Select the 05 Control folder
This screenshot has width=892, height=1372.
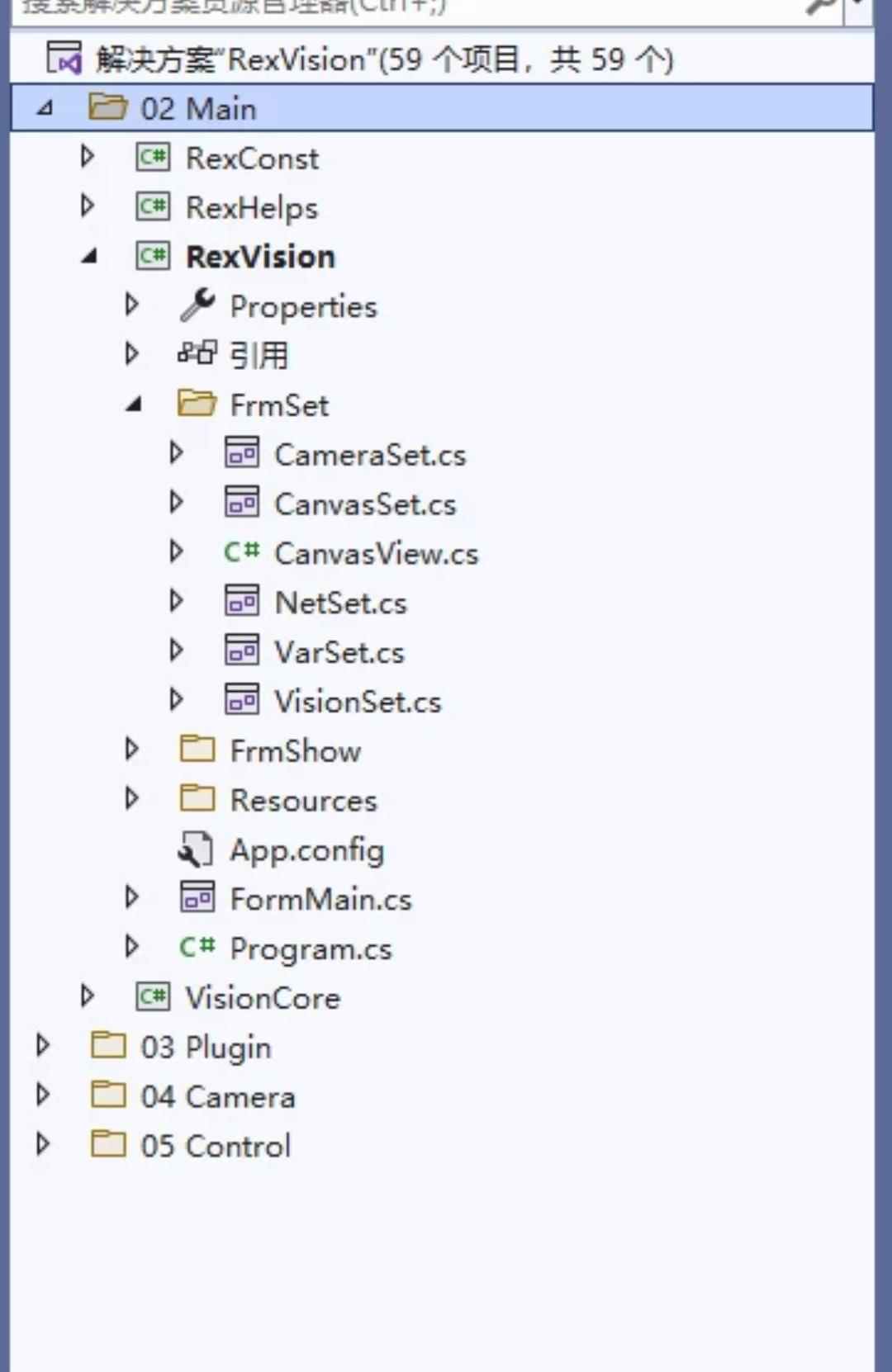click(216, 1146)
